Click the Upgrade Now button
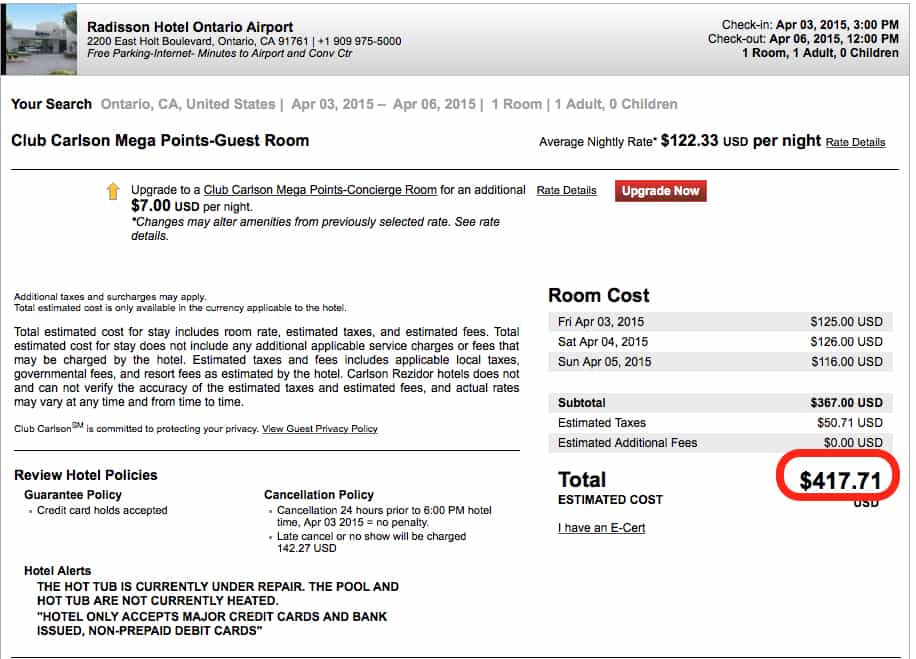 click(660, 191)
